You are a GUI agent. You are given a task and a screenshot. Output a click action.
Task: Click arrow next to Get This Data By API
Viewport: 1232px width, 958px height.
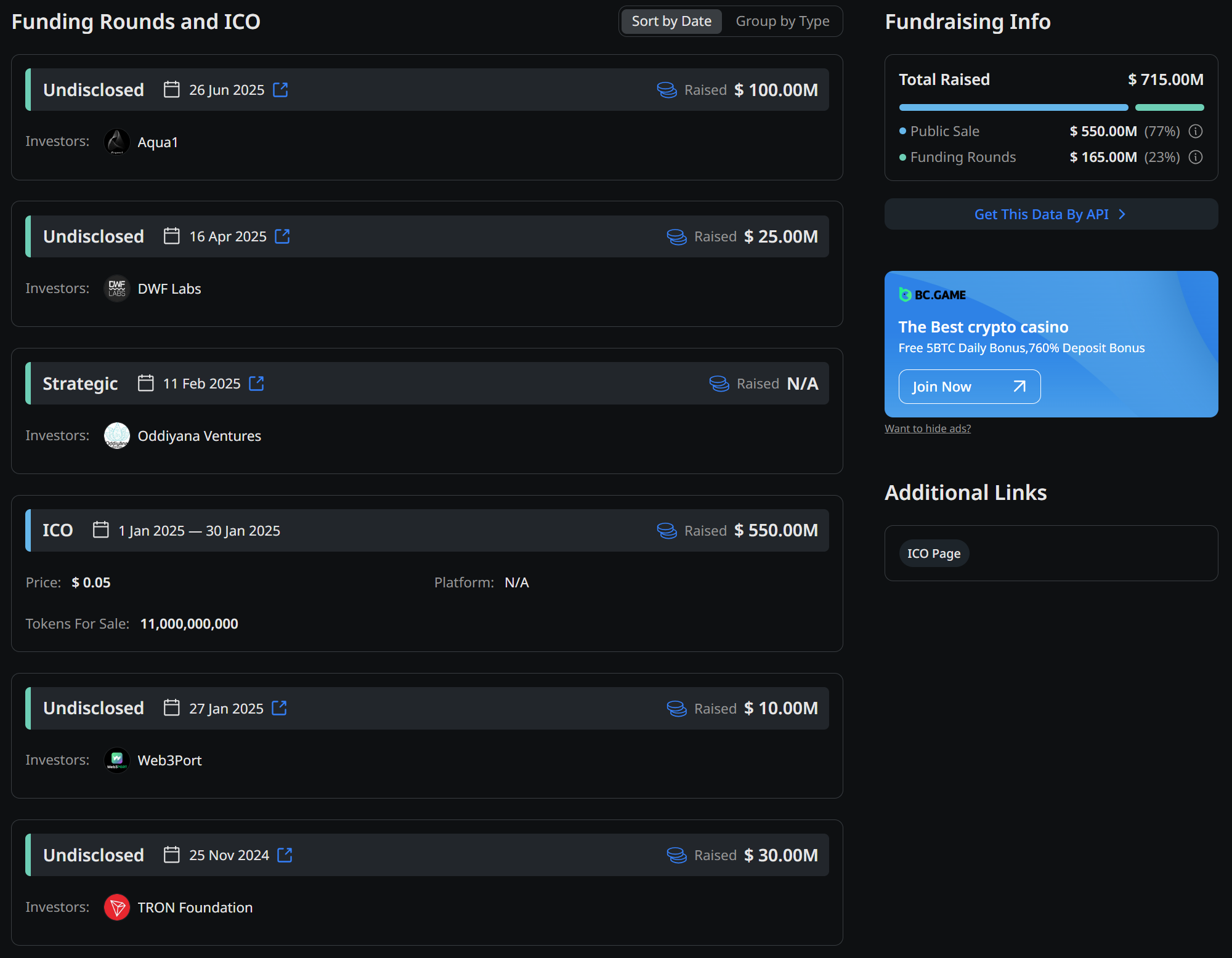click(x=1122, y=214)
